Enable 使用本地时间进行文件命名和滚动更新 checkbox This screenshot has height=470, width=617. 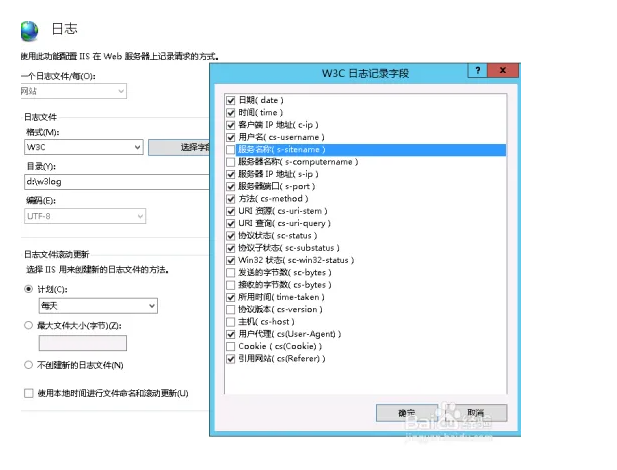tap(29, 393)
